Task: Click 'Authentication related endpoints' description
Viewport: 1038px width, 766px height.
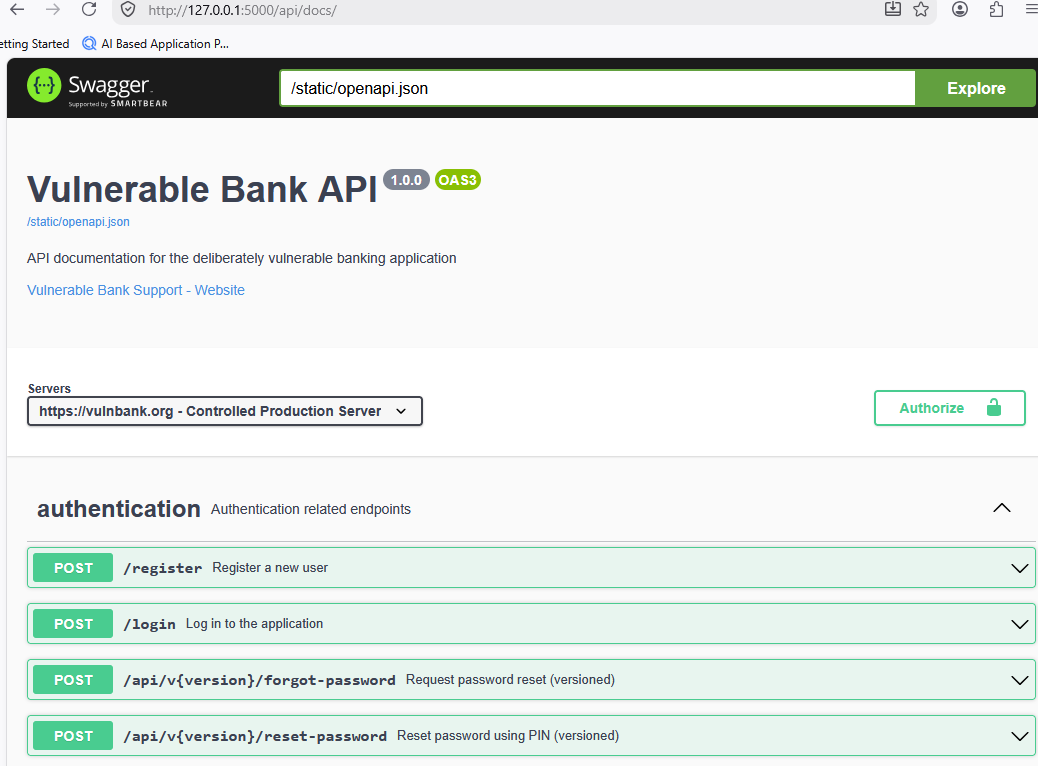Action: (310, 509)
